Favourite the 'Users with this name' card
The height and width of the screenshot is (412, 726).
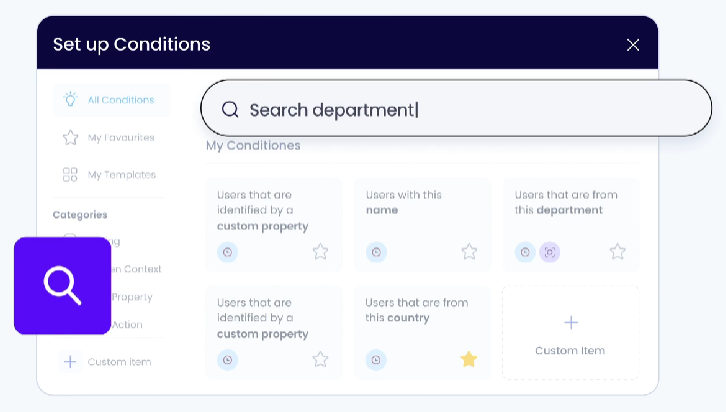(469, 251)
